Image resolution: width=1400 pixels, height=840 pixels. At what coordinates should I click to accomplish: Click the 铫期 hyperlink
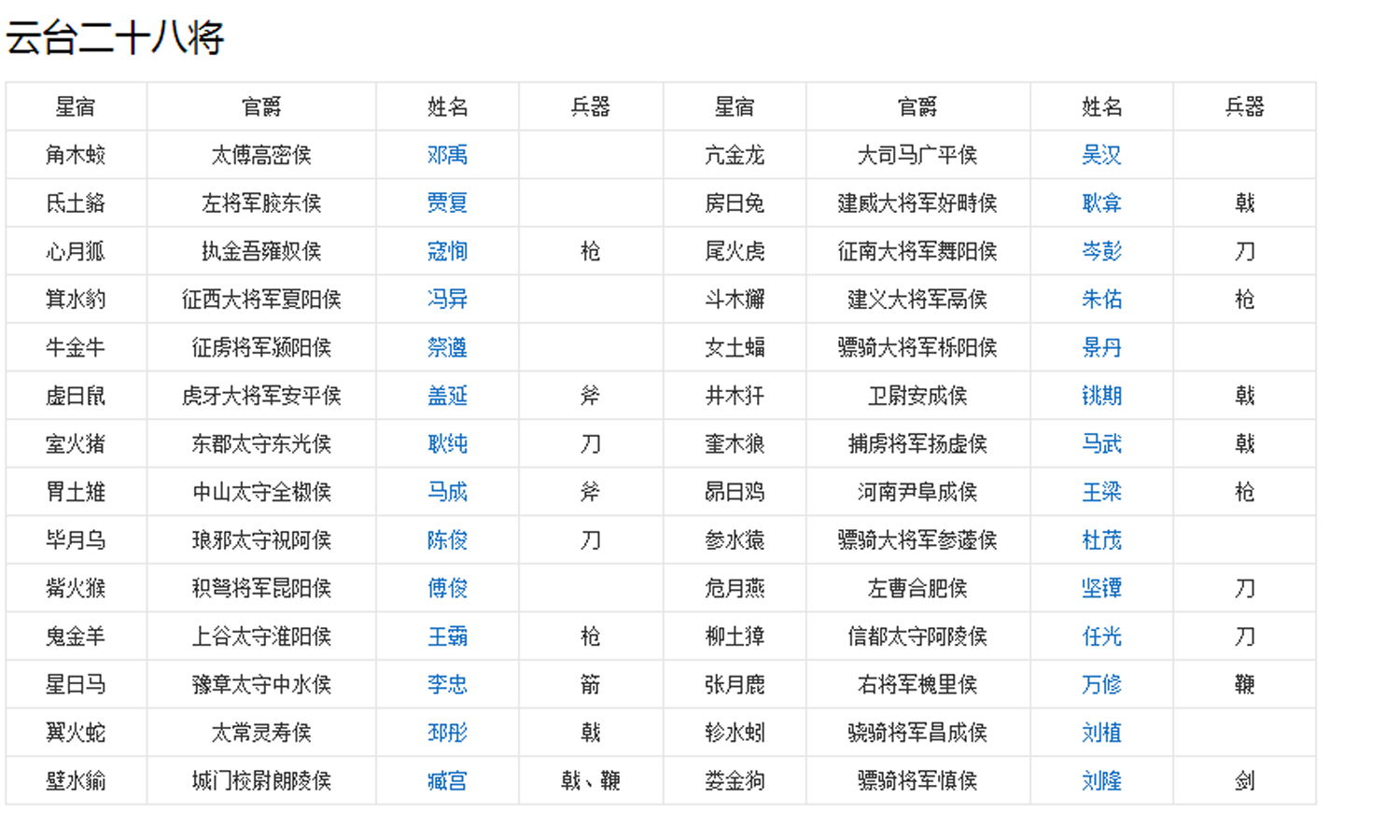coord(1101,396)
